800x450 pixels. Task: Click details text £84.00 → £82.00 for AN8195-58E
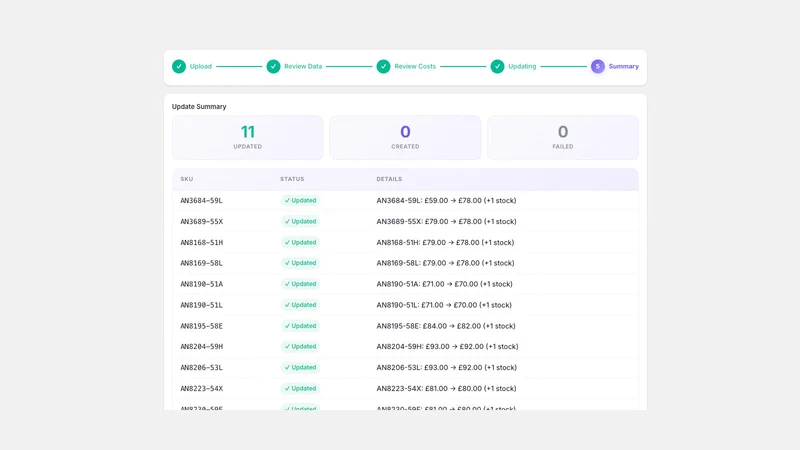point(446,326)
